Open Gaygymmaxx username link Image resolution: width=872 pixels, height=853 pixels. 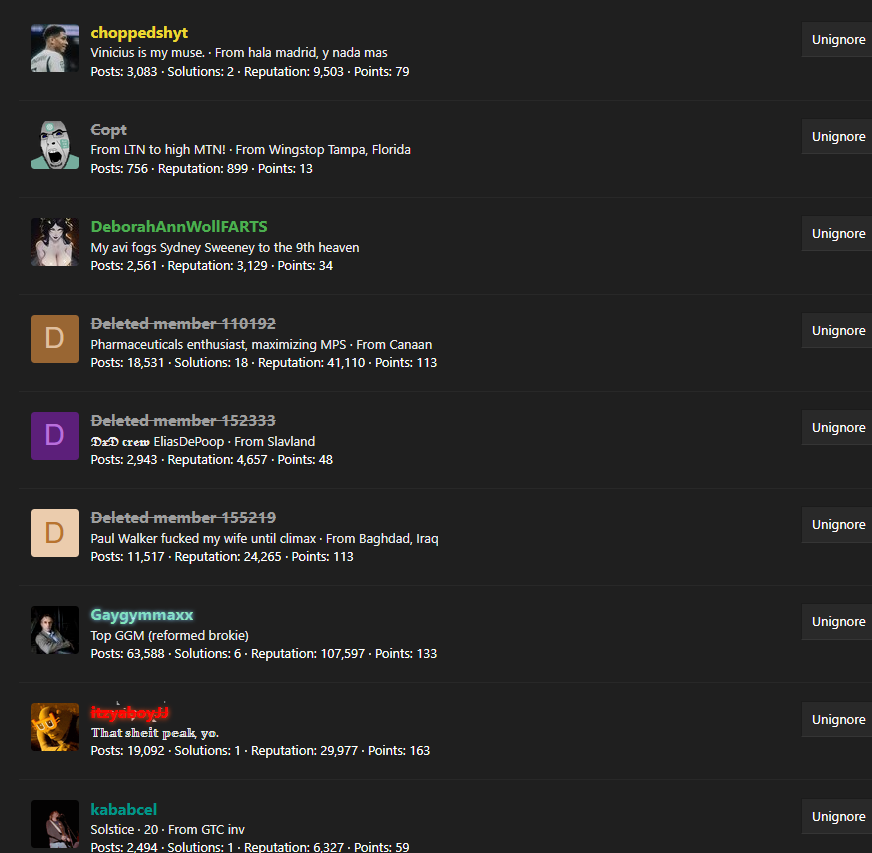tap(142, 615)
